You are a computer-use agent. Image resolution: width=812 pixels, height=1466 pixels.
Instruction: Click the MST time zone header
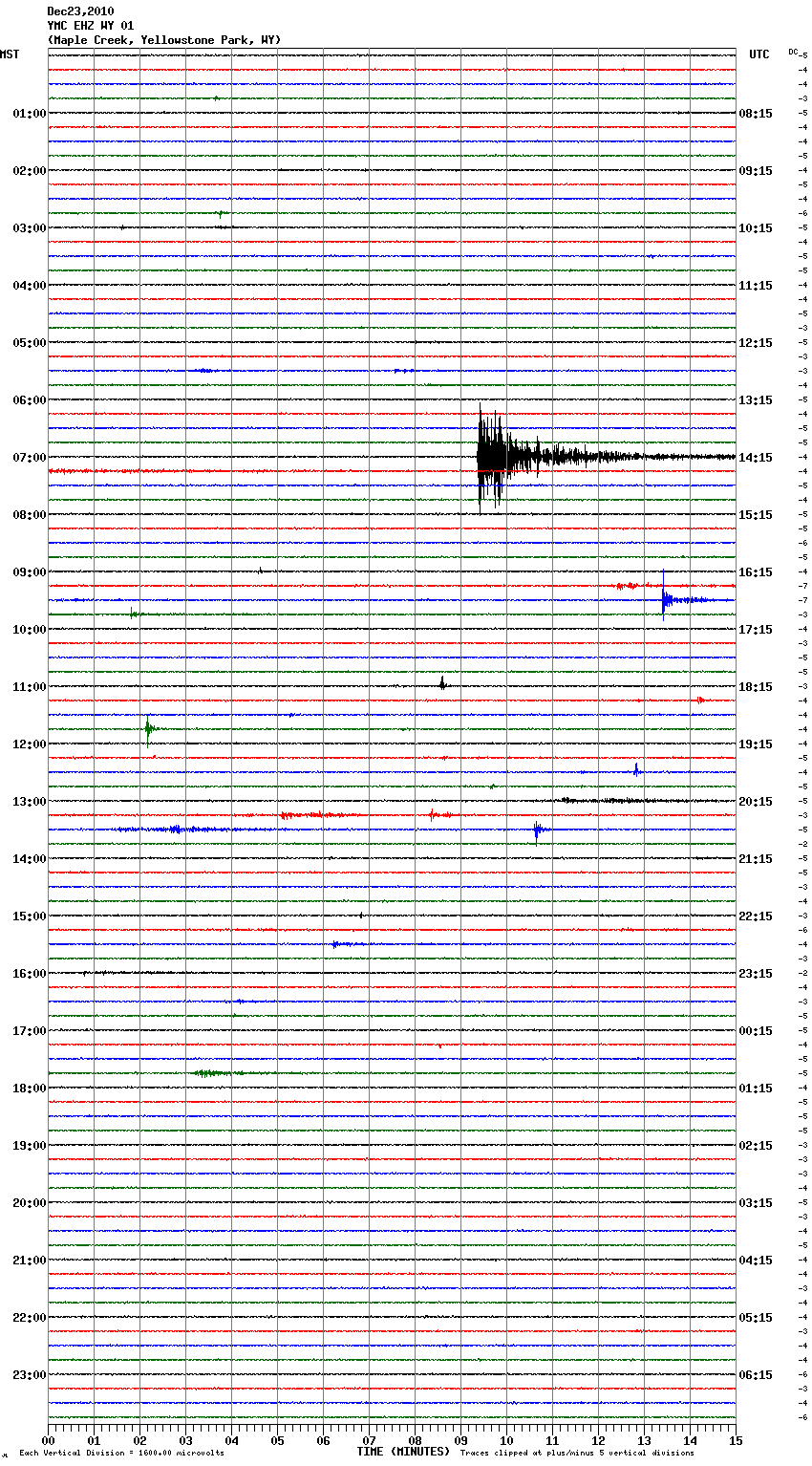tap(10, 54)
